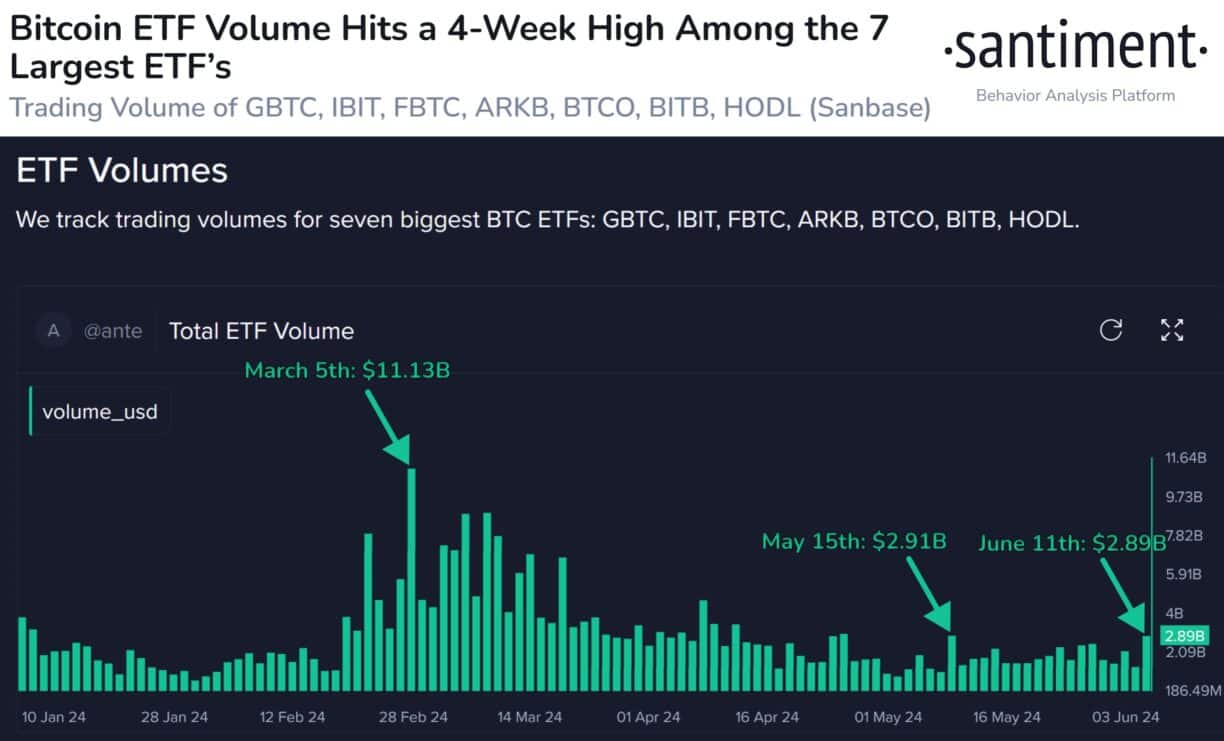Screen dimensions: 1224x741
Task: Select the 10 Jan 24 axis label
Action: pyautogui.click(x=53, y=717)
